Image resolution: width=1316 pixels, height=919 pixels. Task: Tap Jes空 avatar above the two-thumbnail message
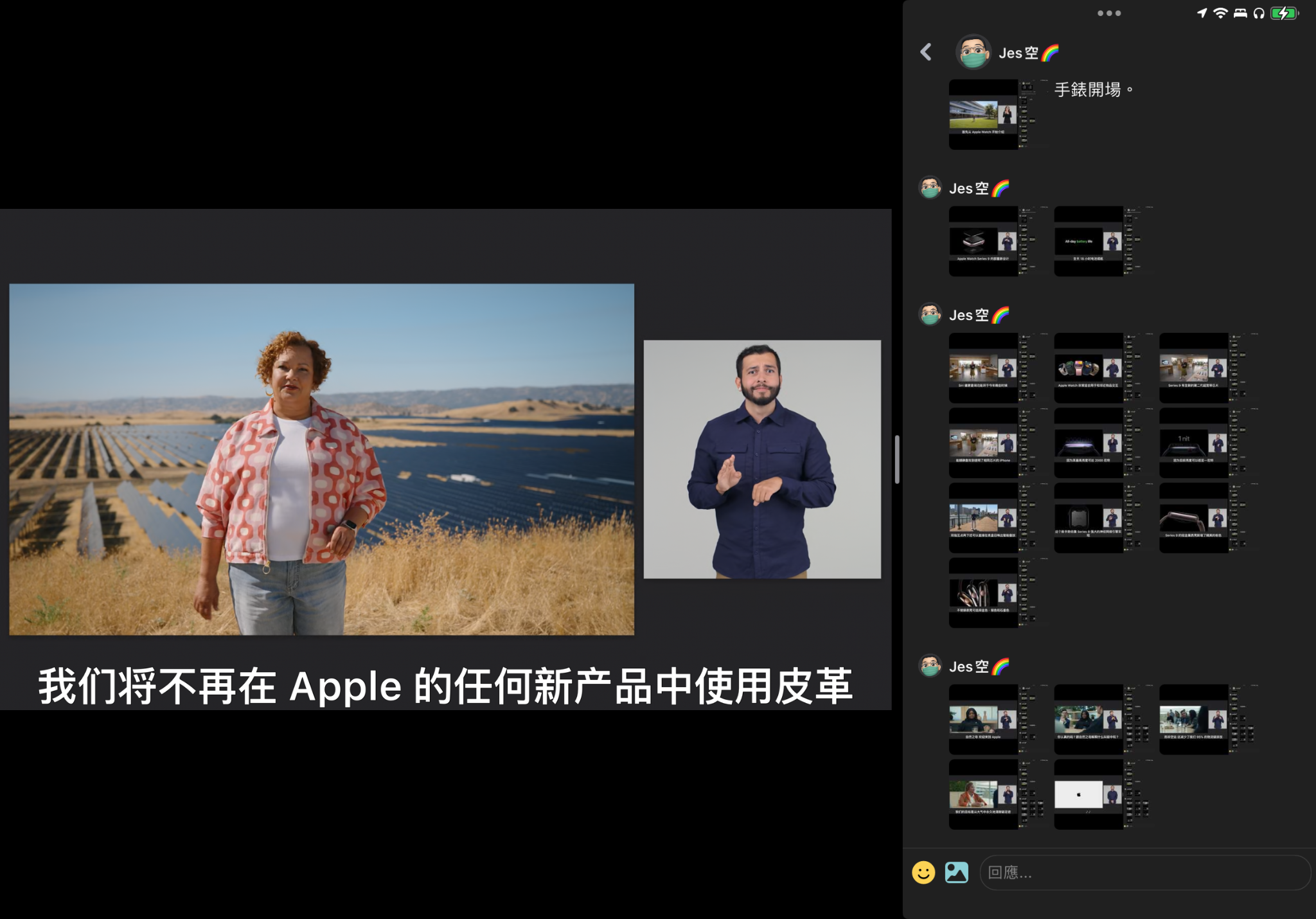click(930, 188)
